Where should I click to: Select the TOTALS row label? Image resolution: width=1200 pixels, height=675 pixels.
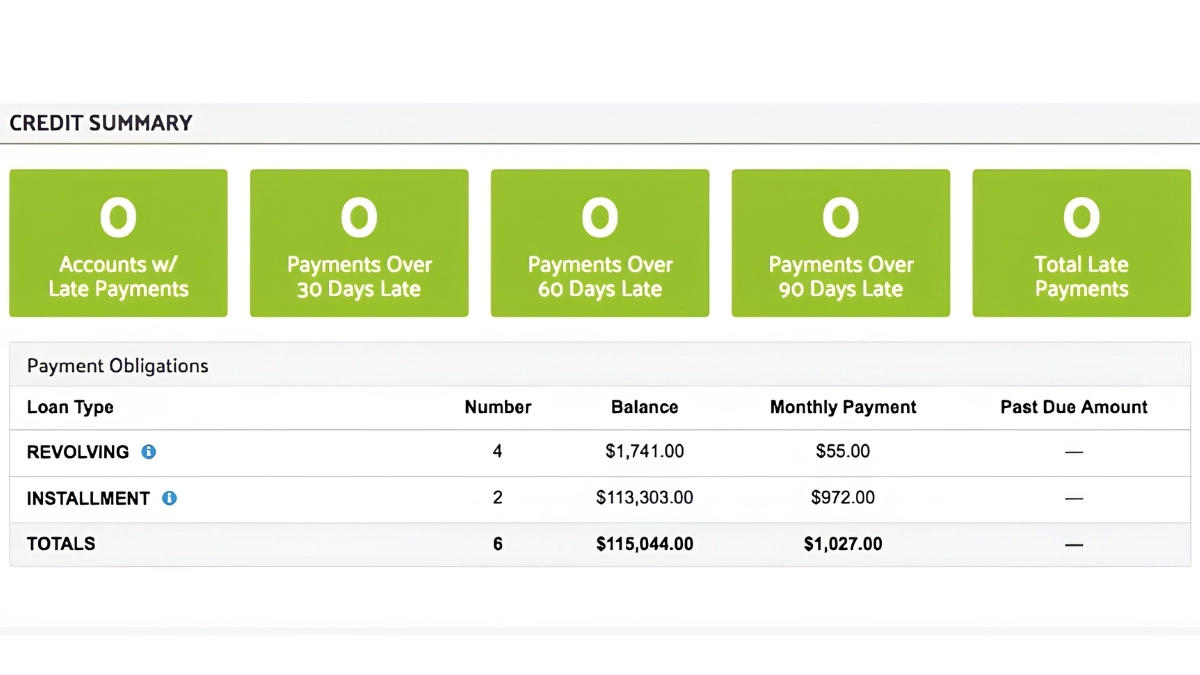61,544
